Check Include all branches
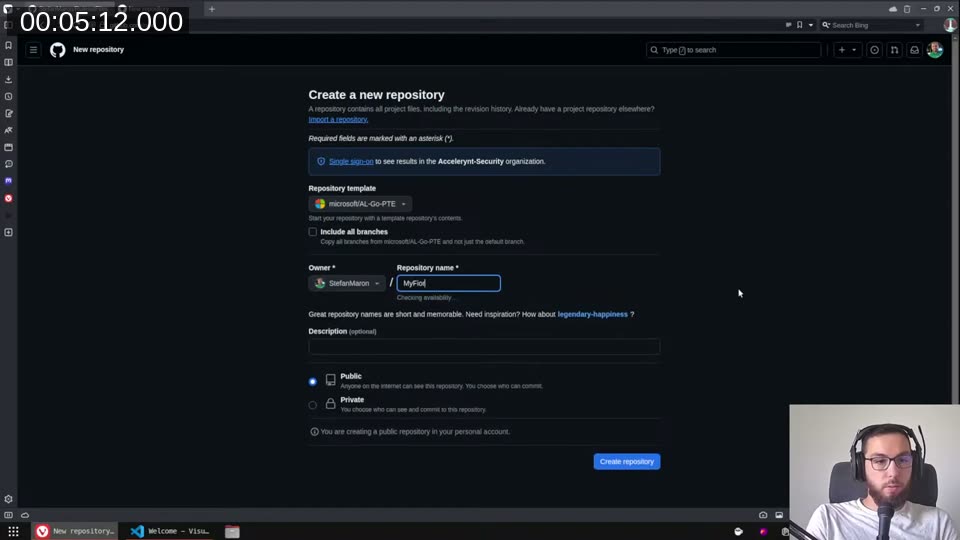Viewport: 960px width, 540px height. click(x=313, y=232)
